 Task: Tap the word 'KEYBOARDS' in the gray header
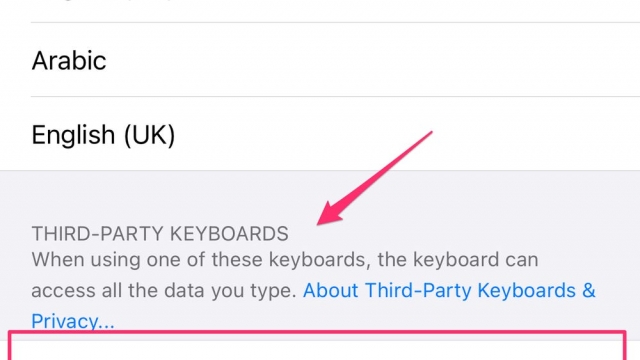pos(229,234)
